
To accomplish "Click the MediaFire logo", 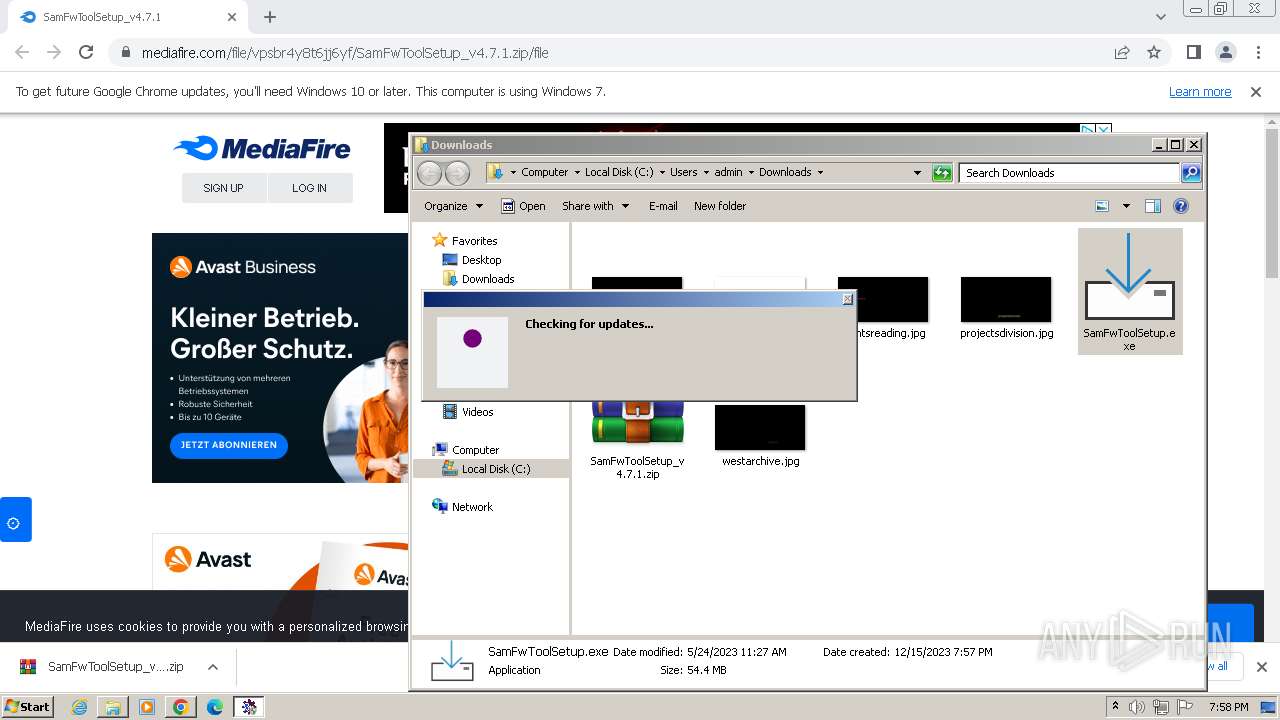I will point(262,149).
